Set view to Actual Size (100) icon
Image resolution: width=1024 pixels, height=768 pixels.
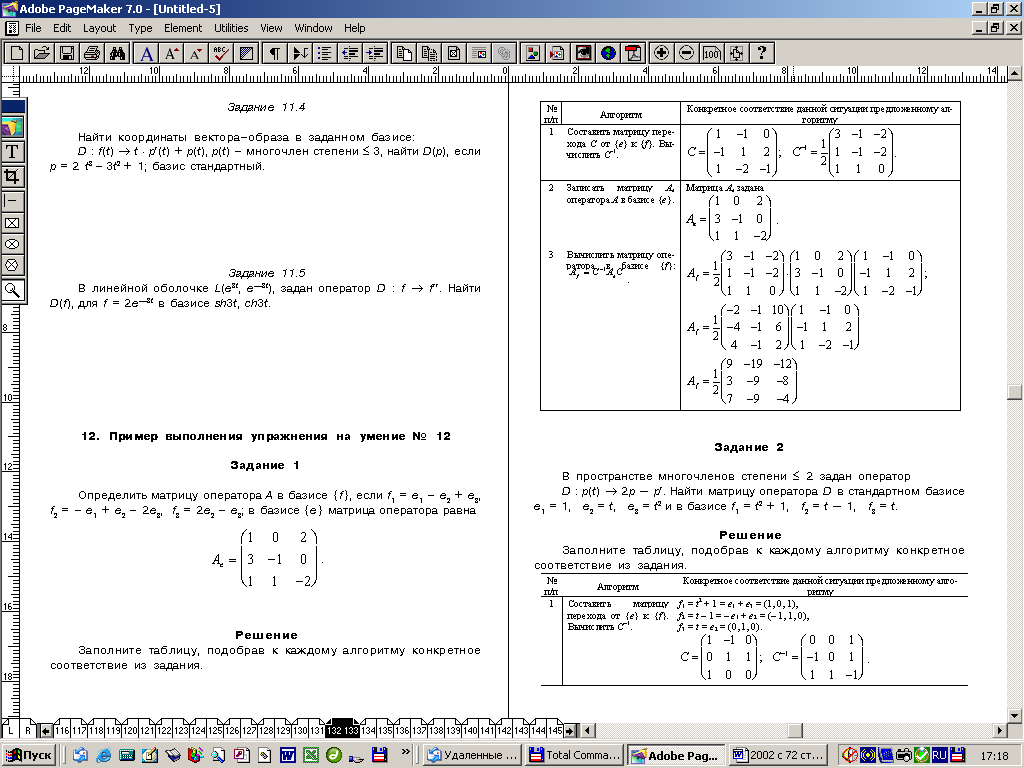tap(711, 53)
